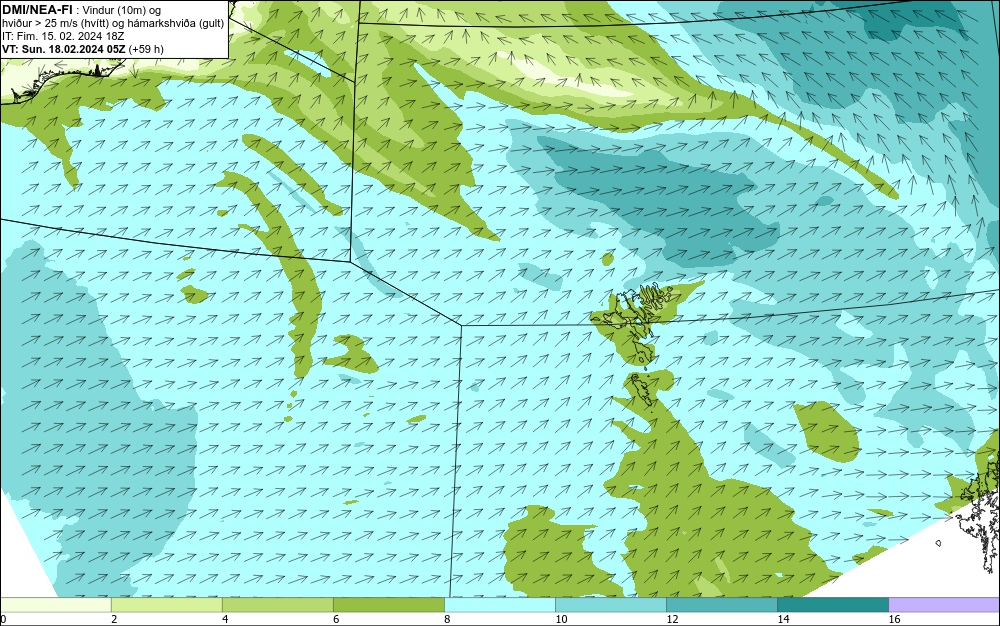1000x626 pixels.
Task: Click the 14–16 m/s dark teal legend swatch
Action: (833, 605)
